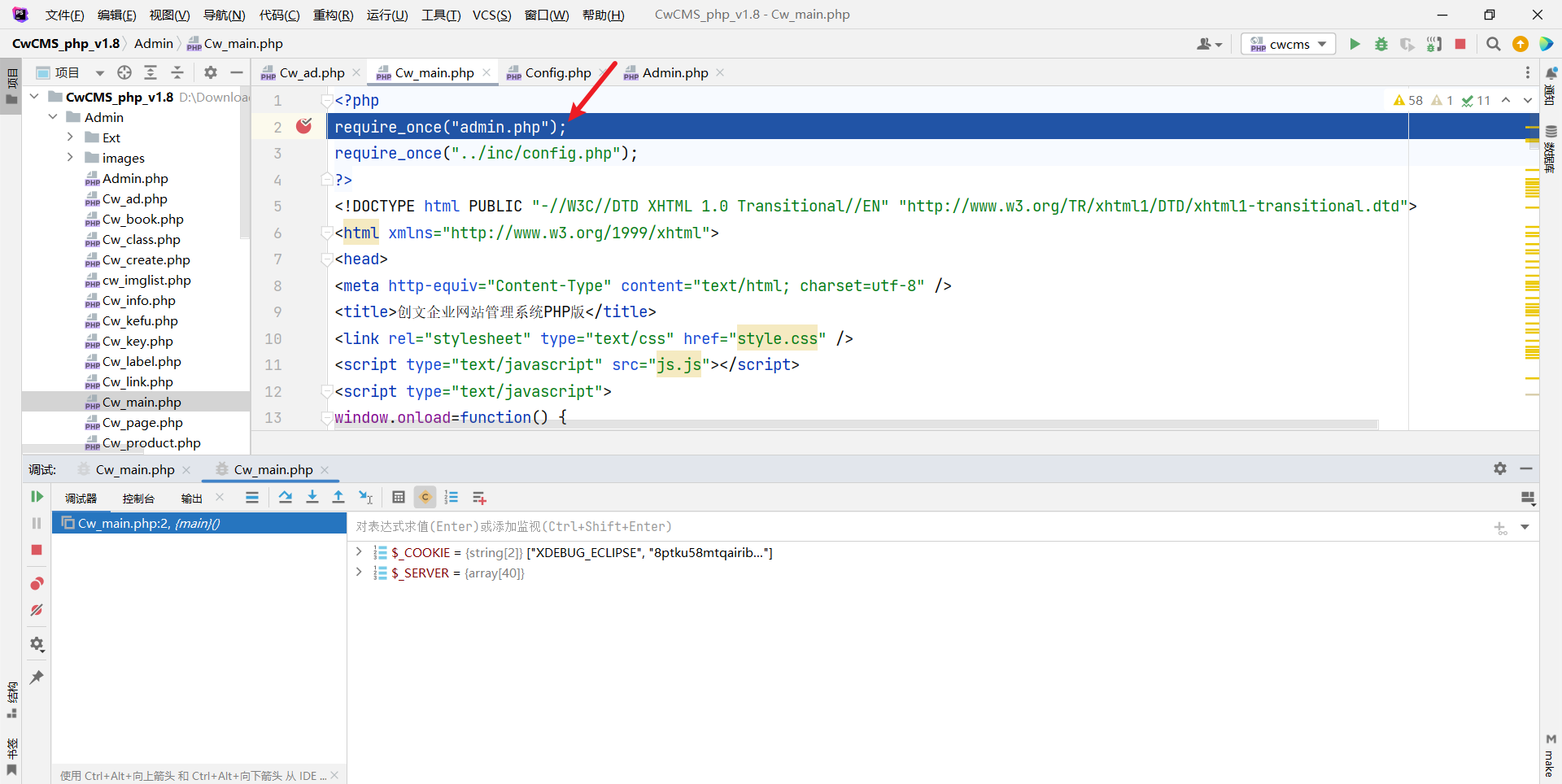Viewport: 1562px width, 784px height.
Task: Collapse all items in the project tree
Action: (x=177, y=72)
